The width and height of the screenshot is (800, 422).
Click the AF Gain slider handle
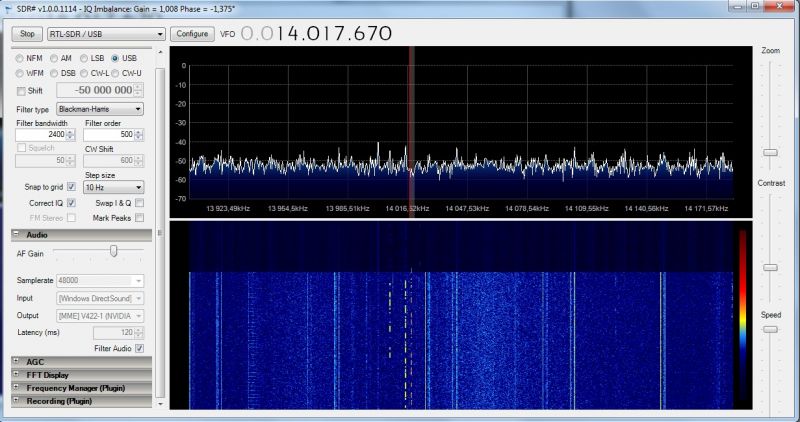click(x=114, y=251)
